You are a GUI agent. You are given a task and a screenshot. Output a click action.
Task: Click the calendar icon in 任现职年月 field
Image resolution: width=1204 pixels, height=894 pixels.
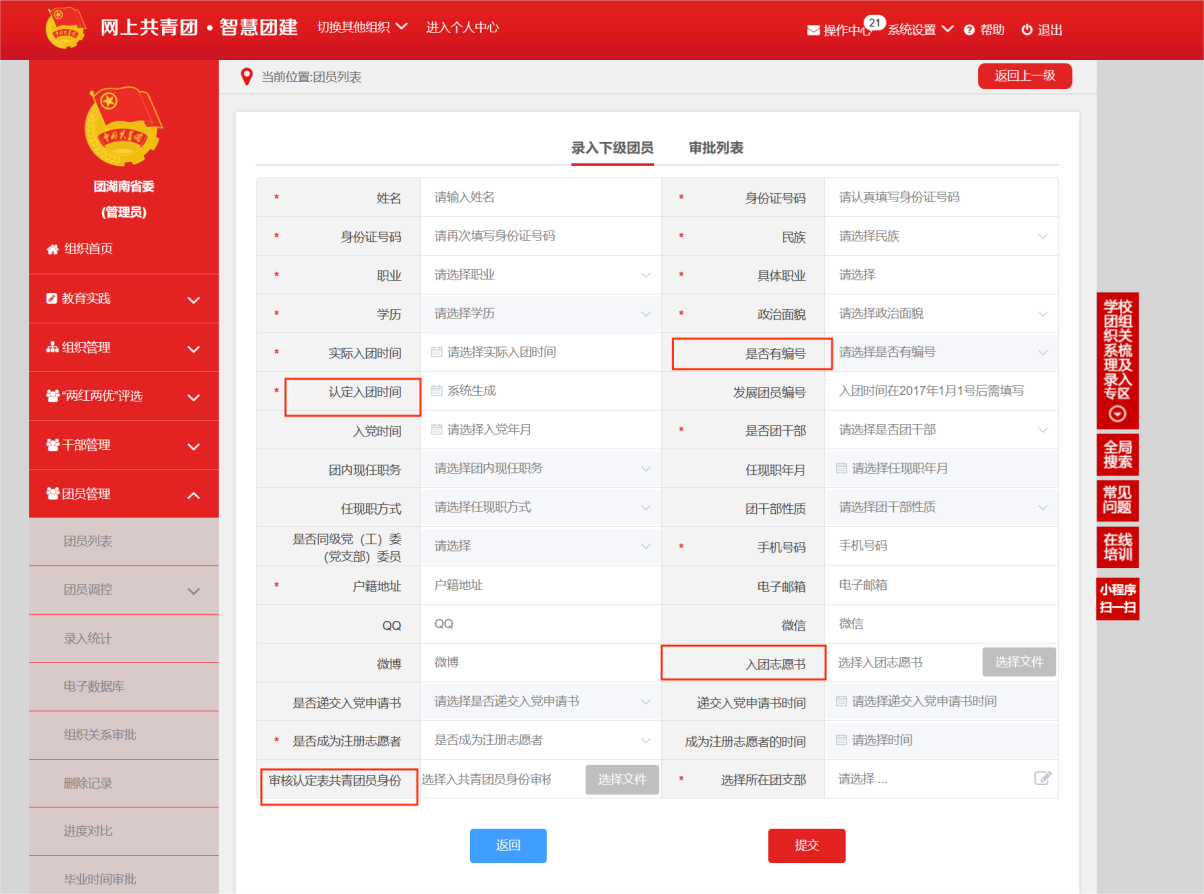[841, 468]
